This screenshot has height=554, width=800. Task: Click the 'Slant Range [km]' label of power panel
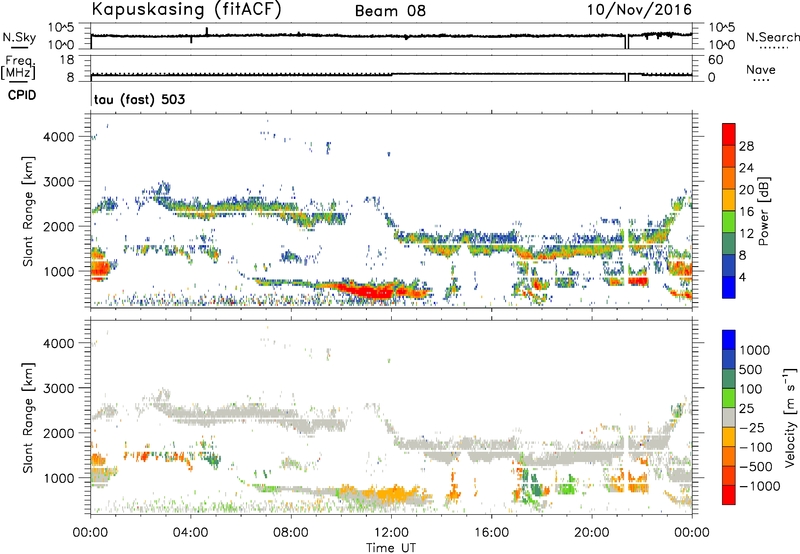point(28,211)
